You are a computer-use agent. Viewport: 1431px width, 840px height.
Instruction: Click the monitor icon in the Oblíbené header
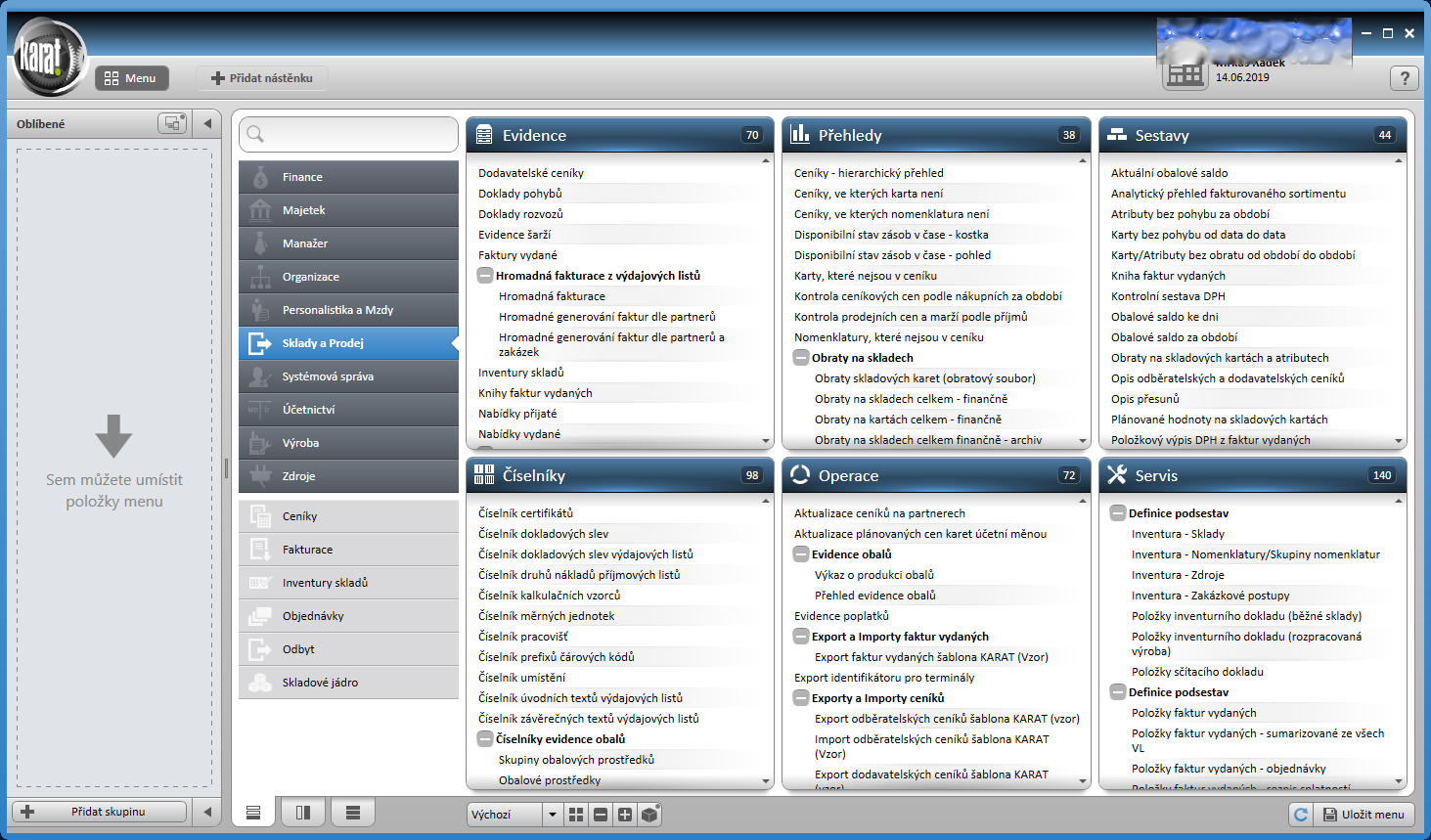click(x=172, y=123)
